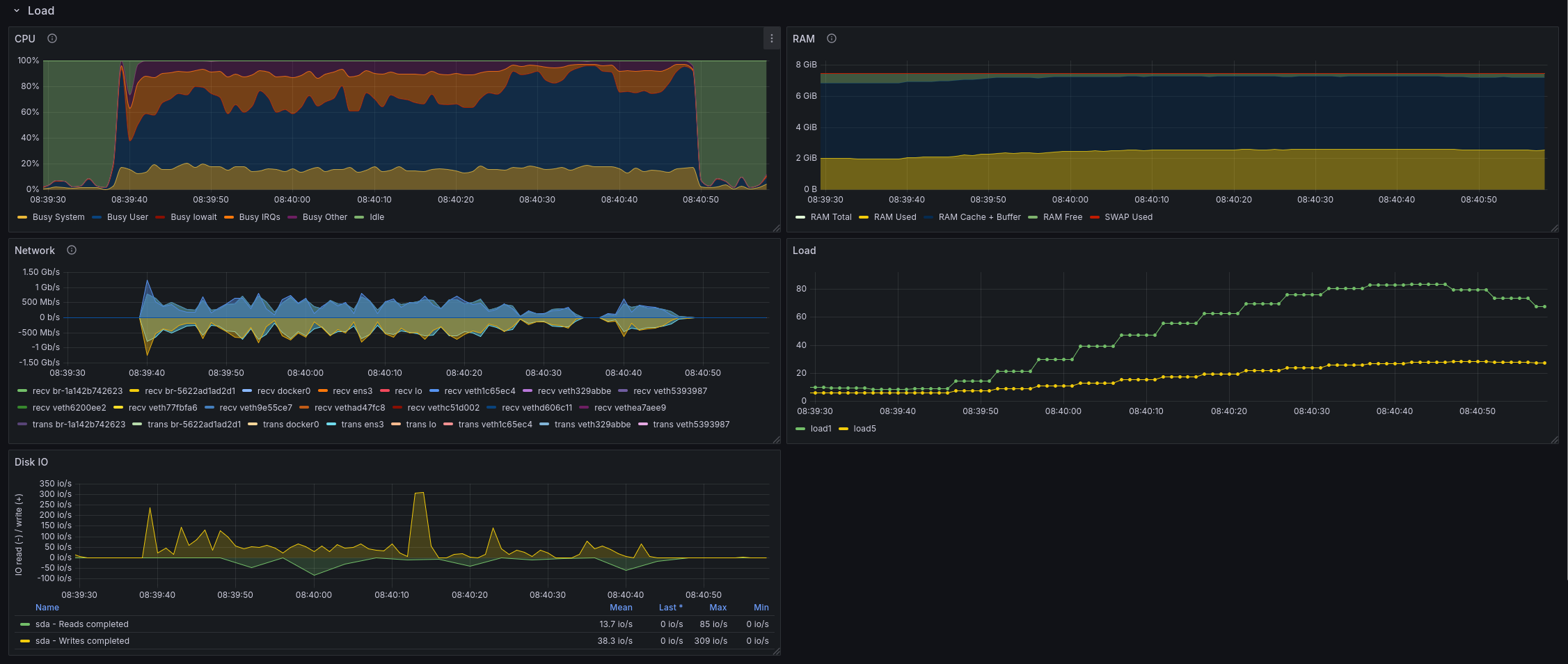Screen dimensions: 1568x664
Task: Select the sda - Reads completed row label
Action: 82,624
